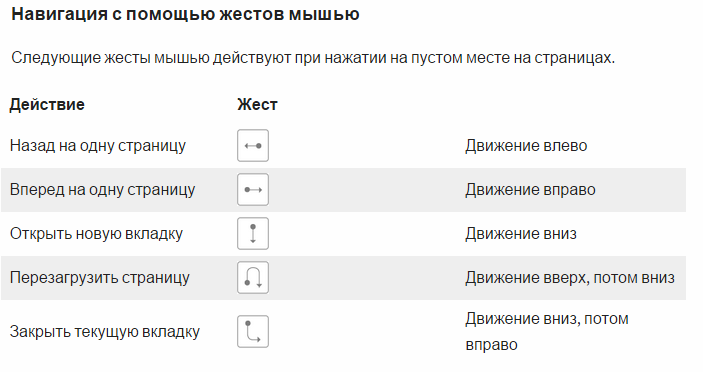Click the intro sentence starting with 'Следующие жесты'
Viewport: 703px width, 372px height.
[313, 58]
